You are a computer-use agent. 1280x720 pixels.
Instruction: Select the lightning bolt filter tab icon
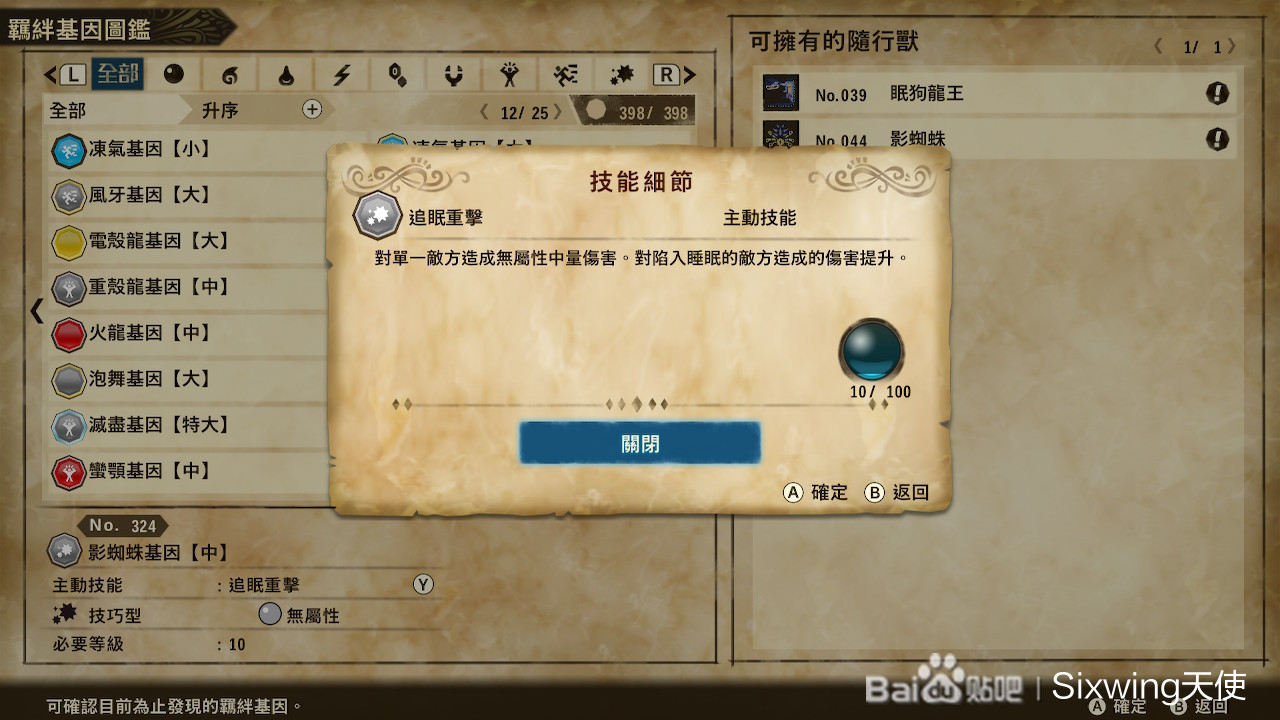tap(342, 75)
